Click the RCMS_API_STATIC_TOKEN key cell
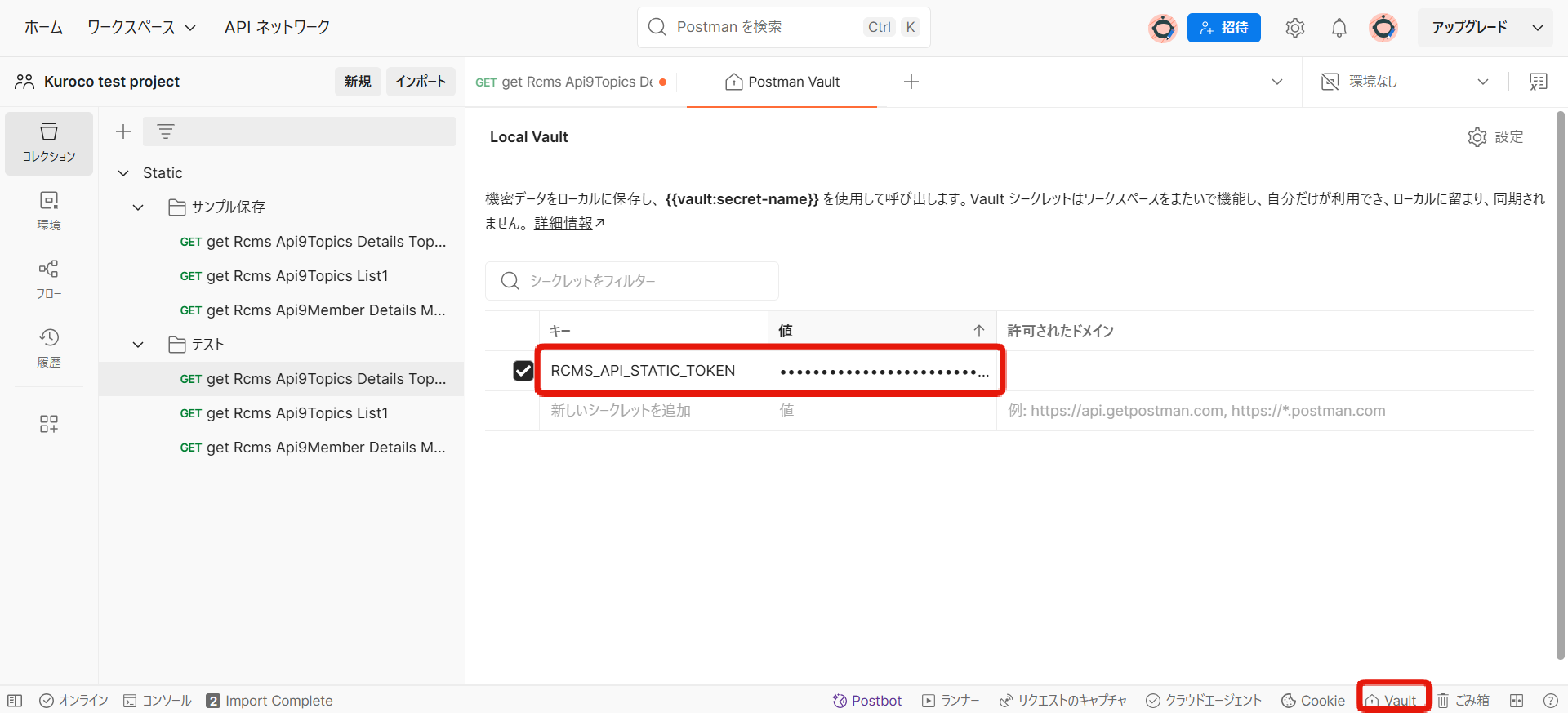Viewport: 1568px width, 713px height. coord(653,371)
